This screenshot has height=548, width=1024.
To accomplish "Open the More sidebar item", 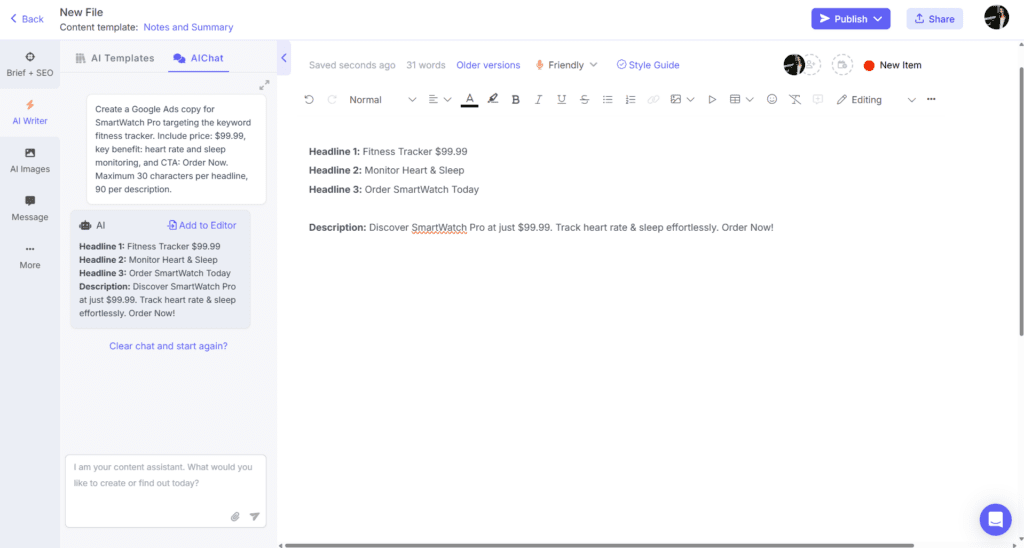I will click(x=30, y=257).
